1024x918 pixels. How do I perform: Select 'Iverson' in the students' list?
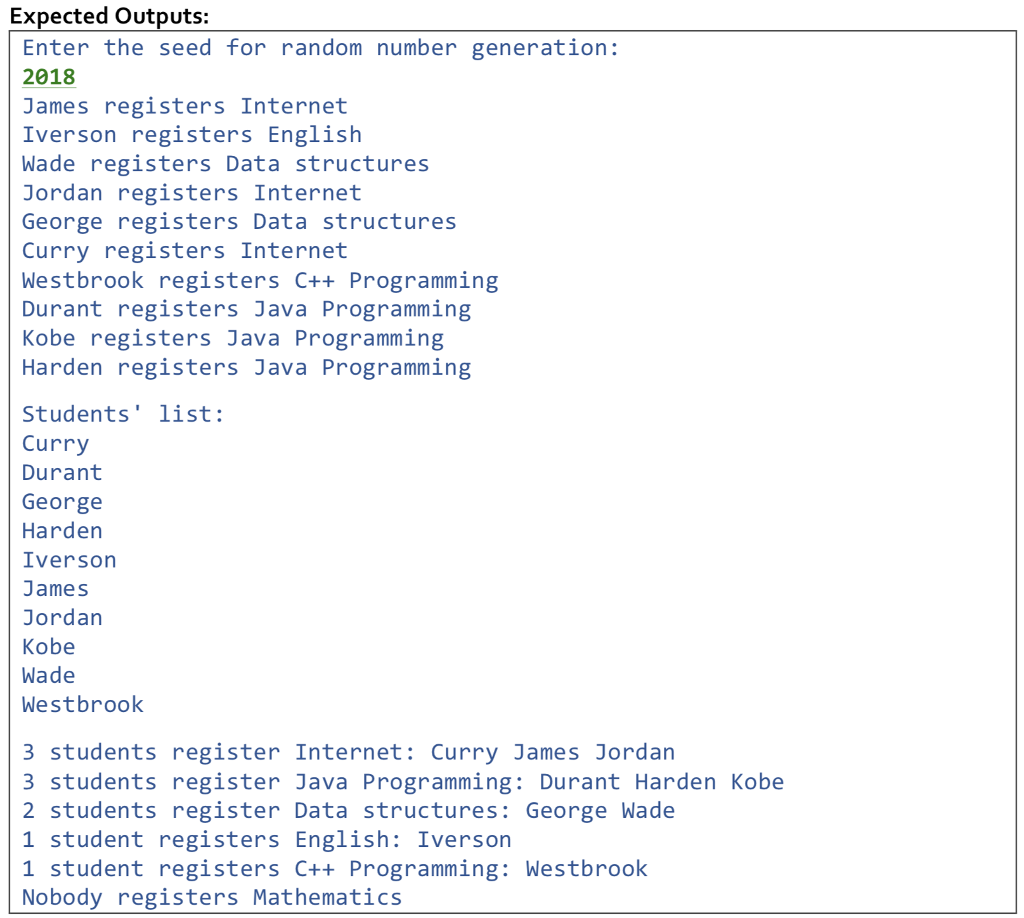point(69,560)
